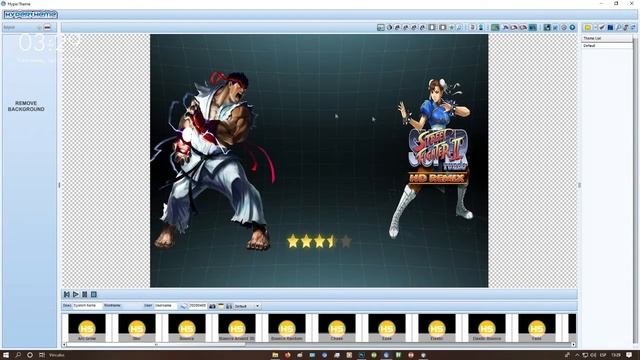Click the skip-to-start playback button

[67, 294]
